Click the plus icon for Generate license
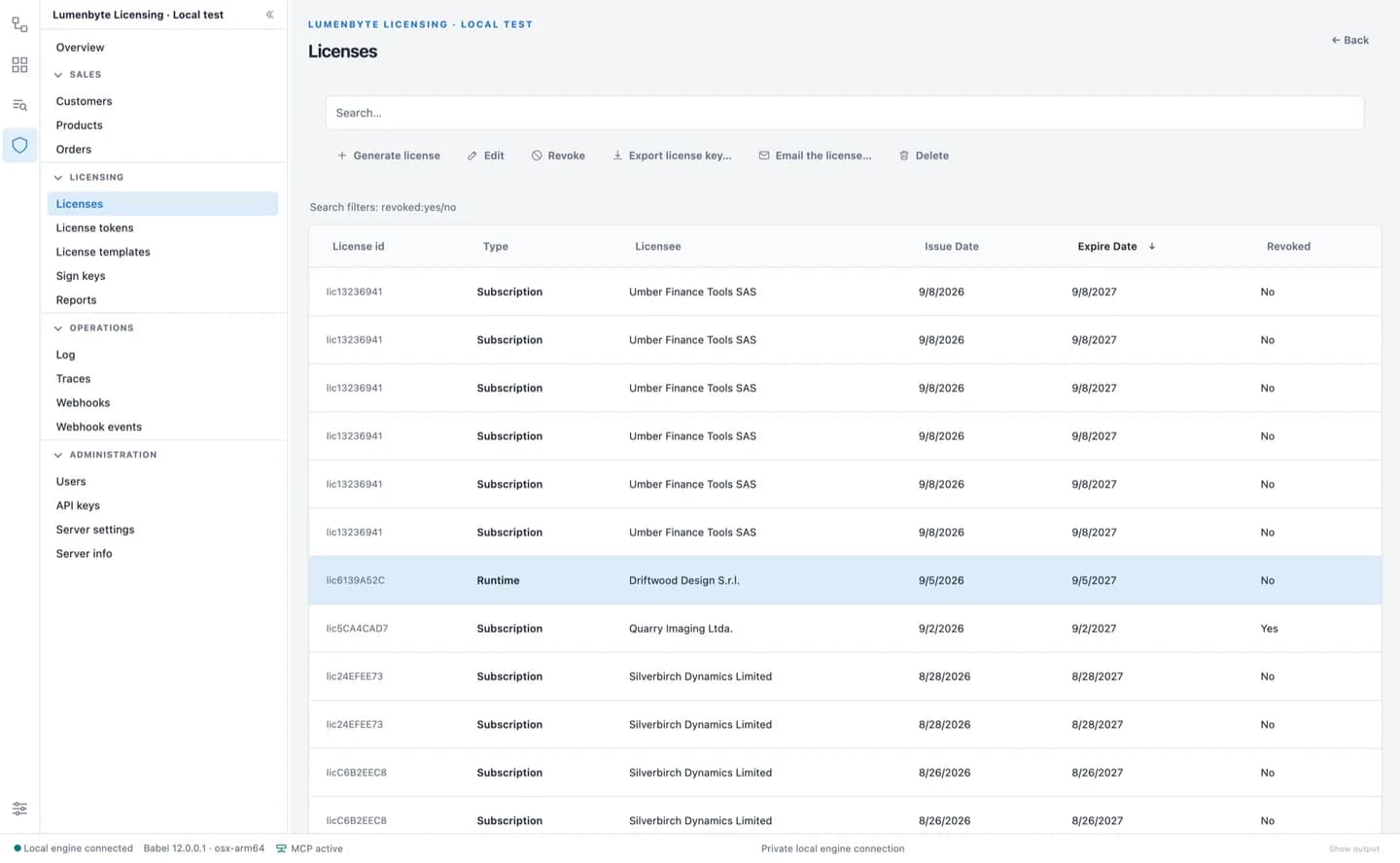The width and height of the screenshot is (1400, 863). point(342,155)
